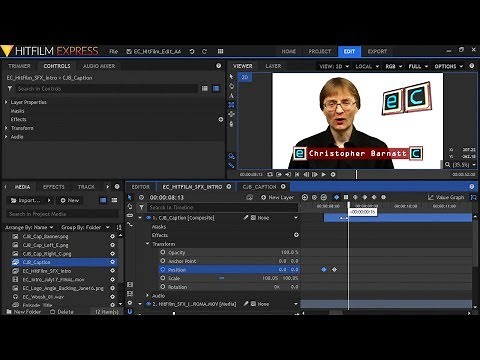This screenshot has width=480, height=360.
Task: Click the Set Out point icon
Action: [x=288, y=174]
